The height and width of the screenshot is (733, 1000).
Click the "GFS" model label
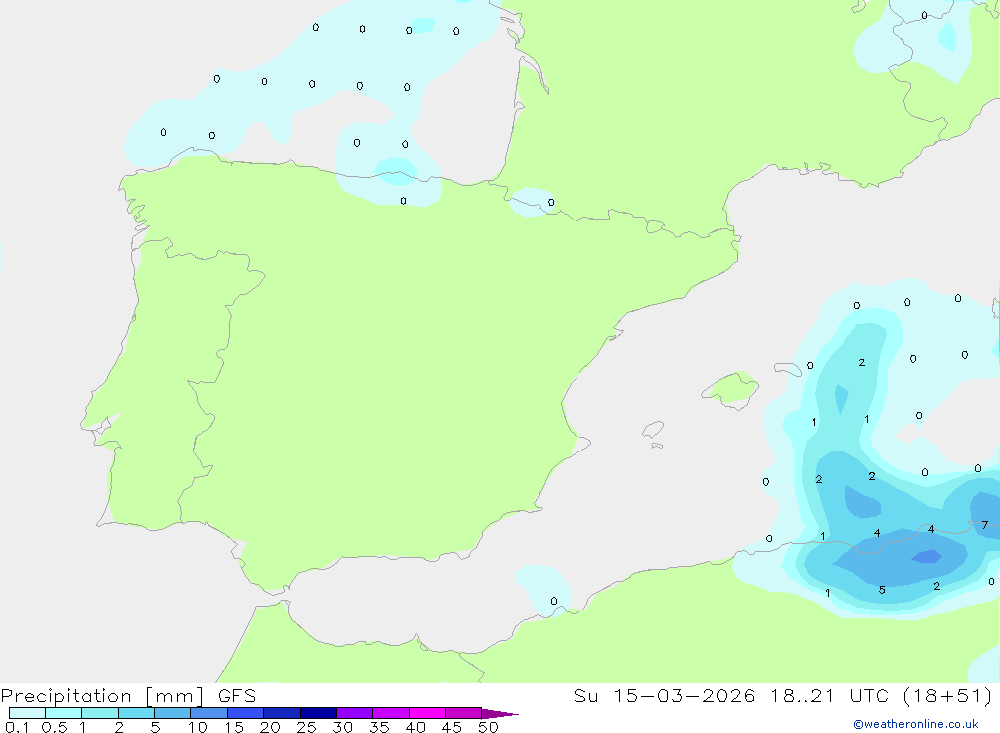pyautogui.click(x=237, y=695)
